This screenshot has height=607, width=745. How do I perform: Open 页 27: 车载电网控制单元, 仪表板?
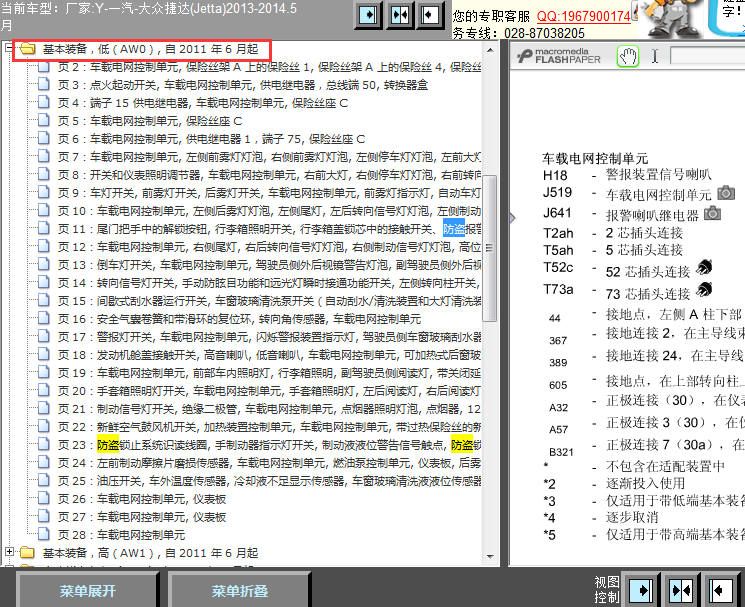click(142, 517)
